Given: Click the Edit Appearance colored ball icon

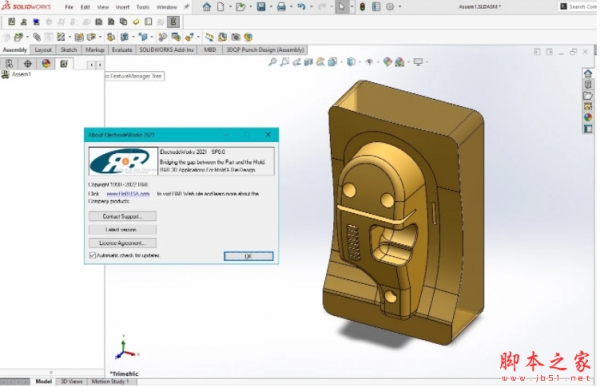Looking at the screenshot, I should [x=387, y=62].
